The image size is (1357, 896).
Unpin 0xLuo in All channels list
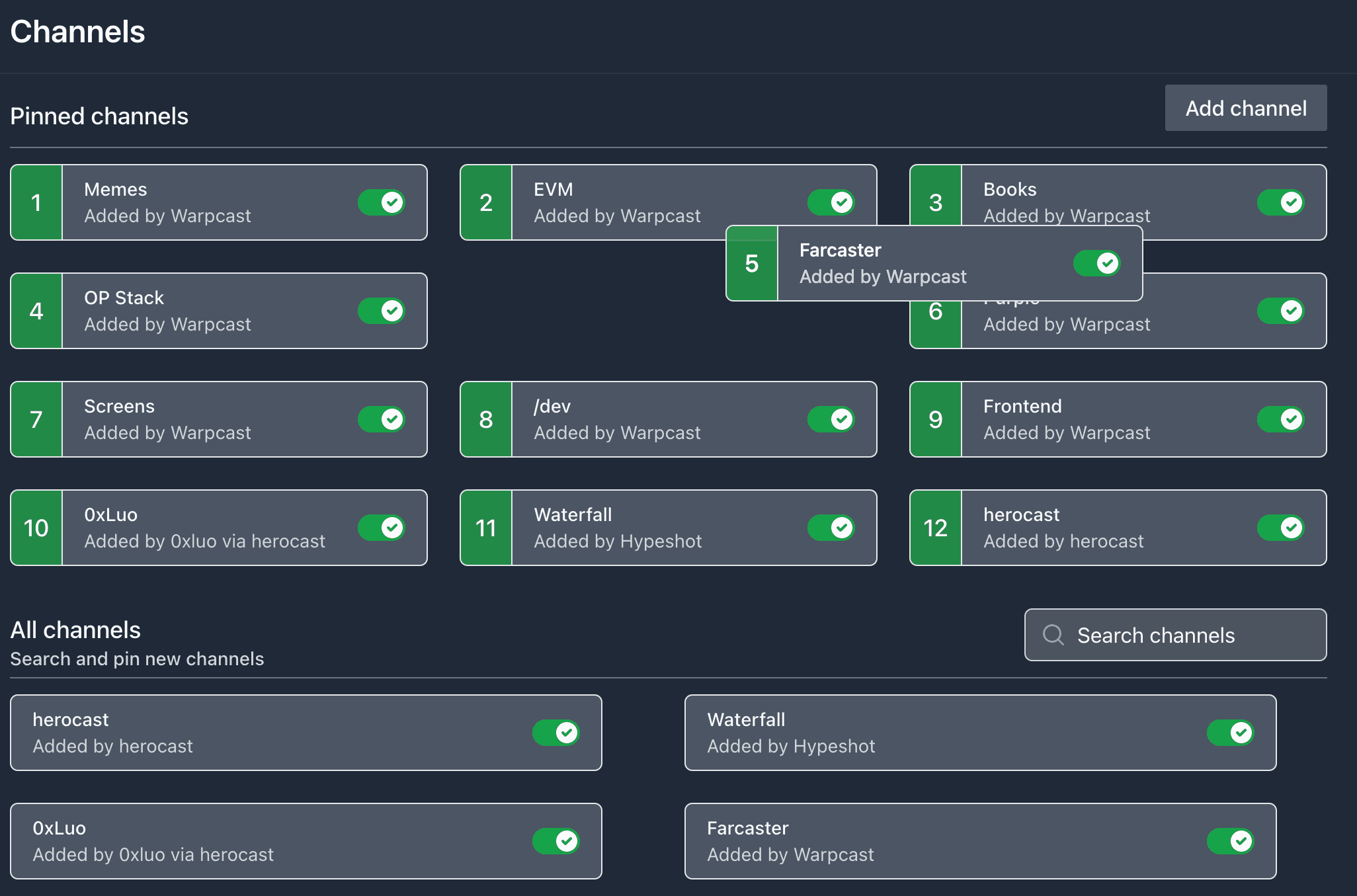556,841
